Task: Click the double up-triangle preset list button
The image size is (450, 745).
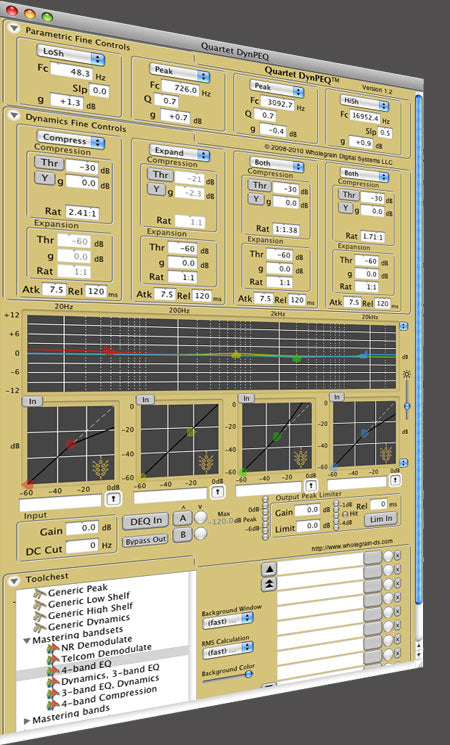Action: [269, 583]
